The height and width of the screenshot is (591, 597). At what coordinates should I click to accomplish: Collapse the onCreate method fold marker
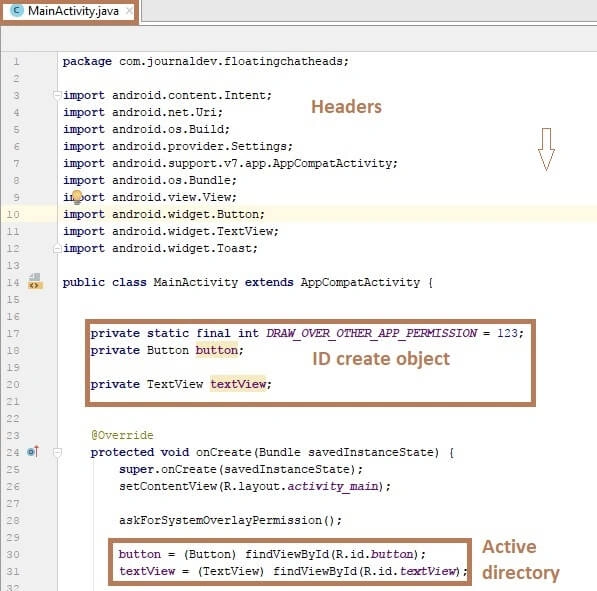click(x=57, y=452)
